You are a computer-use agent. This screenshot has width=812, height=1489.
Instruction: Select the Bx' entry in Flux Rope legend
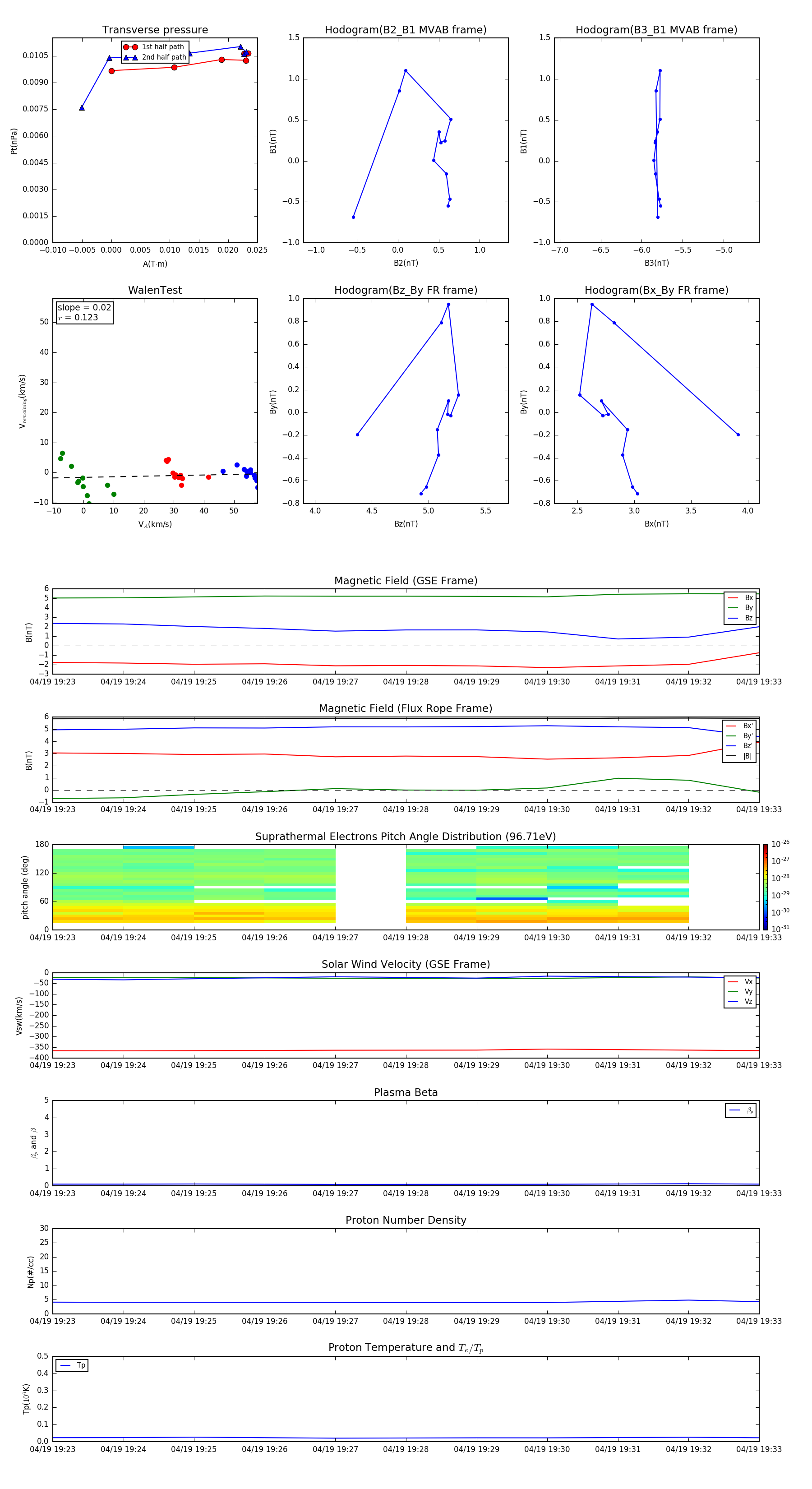pos(739,726)
